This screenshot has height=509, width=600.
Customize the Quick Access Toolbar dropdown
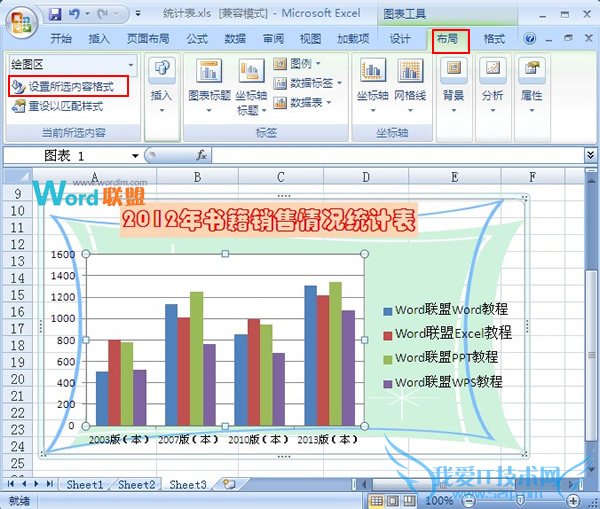[138, 15]
